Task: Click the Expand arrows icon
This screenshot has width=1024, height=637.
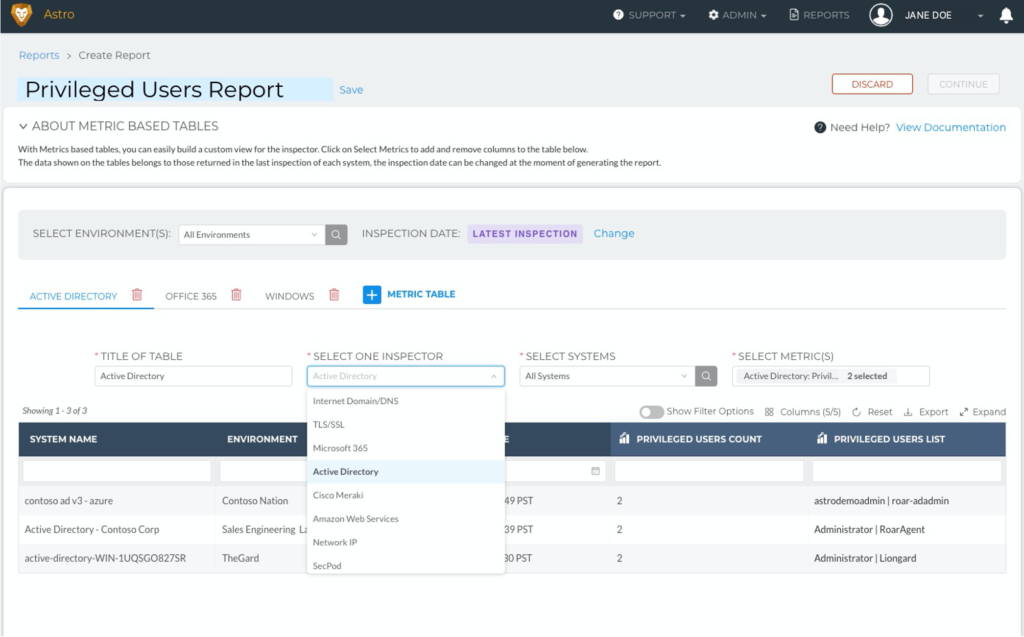Action: tap(963, 412)
